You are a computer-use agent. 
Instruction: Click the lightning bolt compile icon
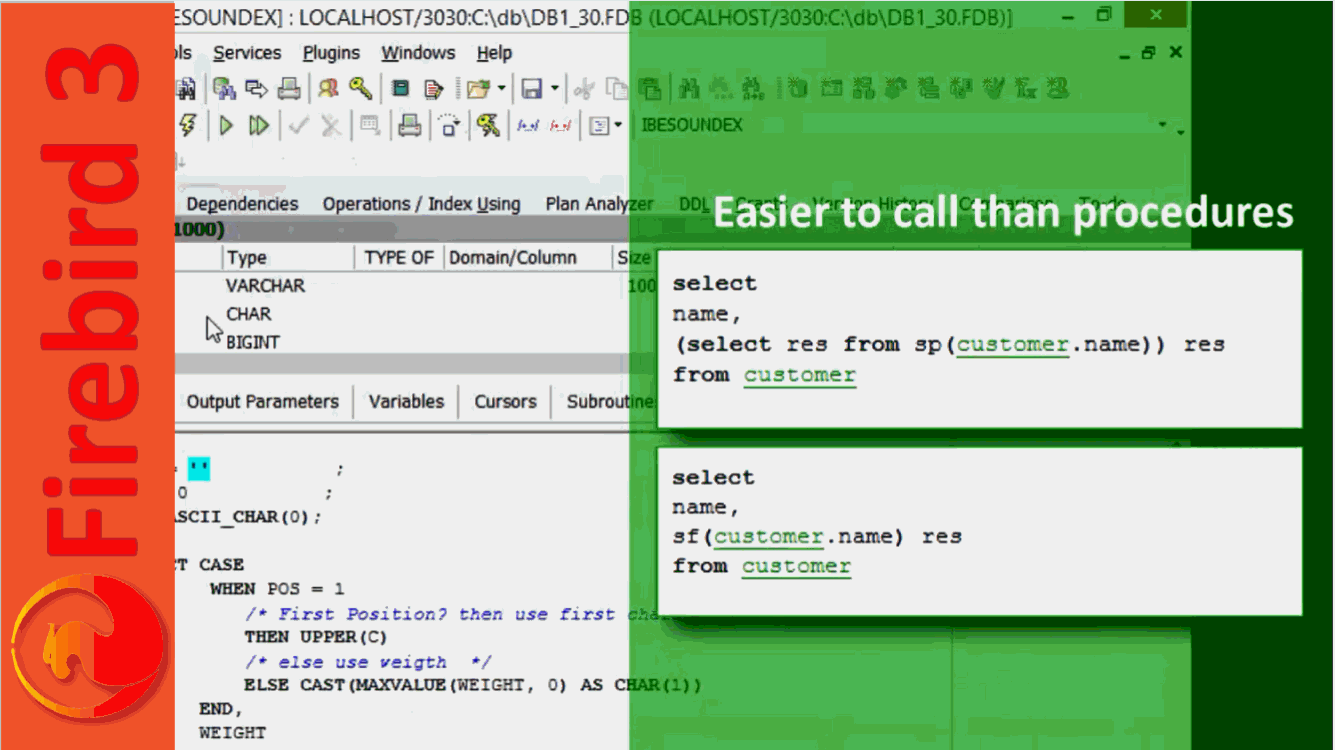point(187,125)
